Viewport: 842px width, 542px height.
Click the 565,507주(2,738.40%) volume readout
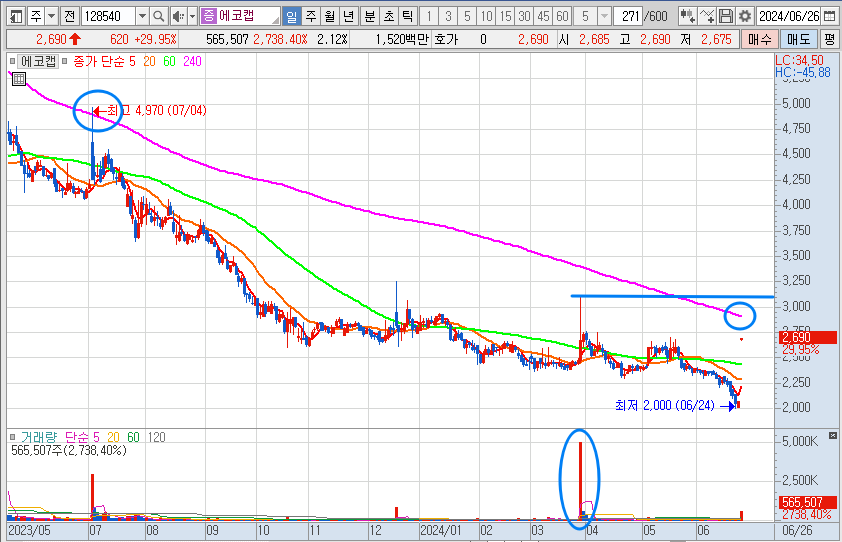(69, 450)
